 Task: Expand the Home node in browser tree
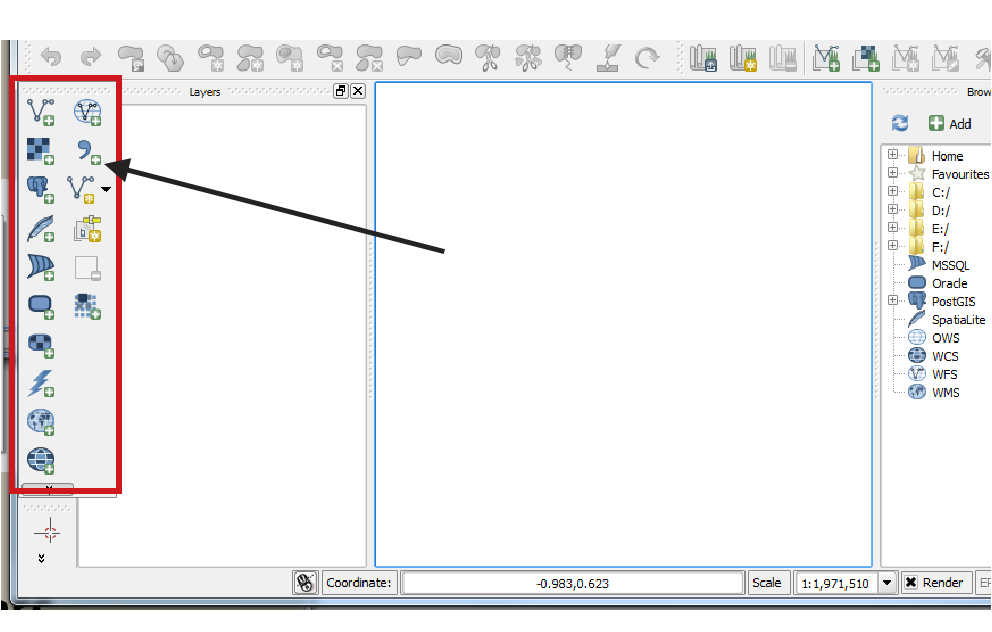(x=892, y=156)
